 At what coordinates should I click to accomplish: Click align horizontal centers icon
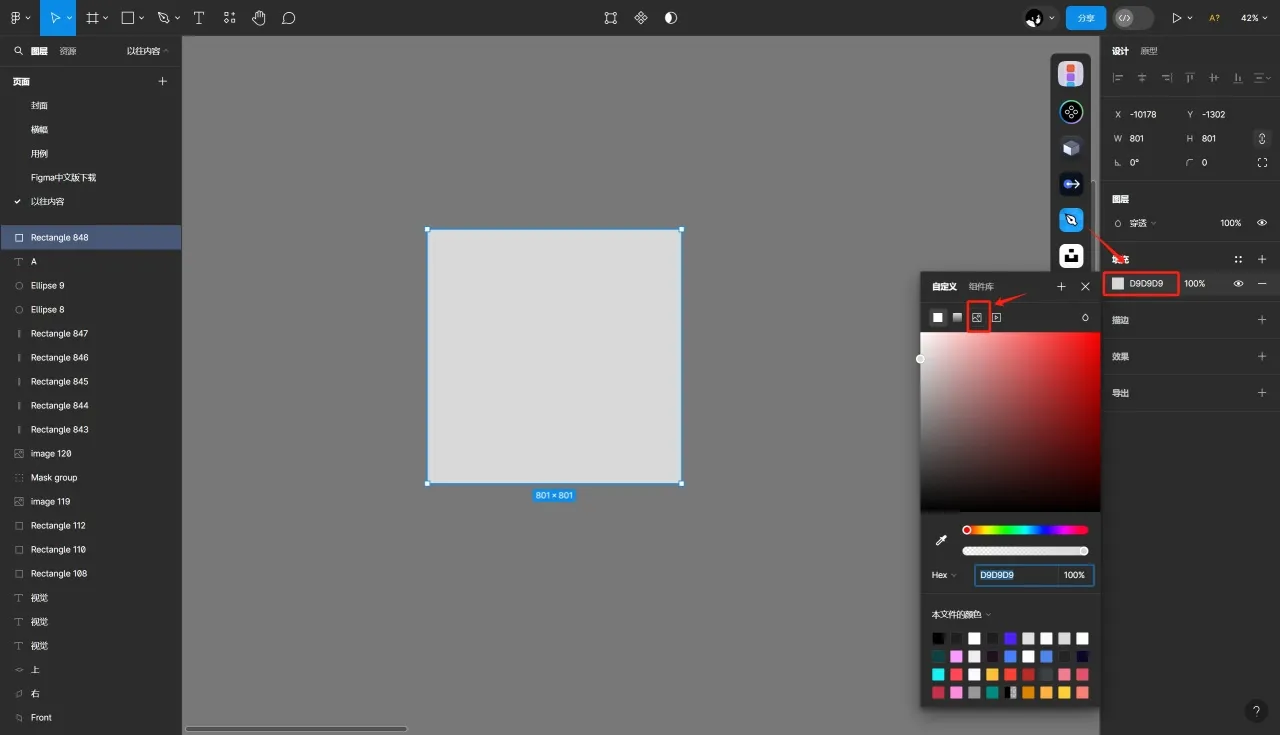1142,77
